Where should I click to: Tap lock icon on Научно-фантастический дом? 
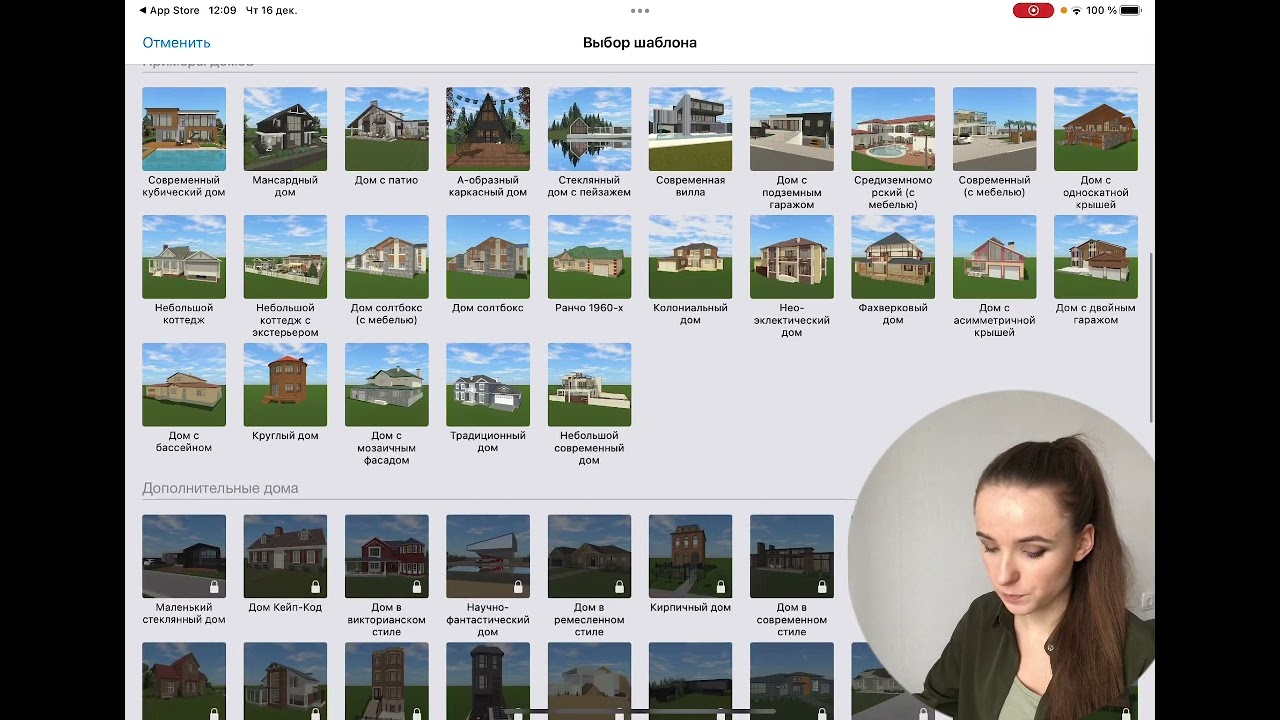(518, 587)
